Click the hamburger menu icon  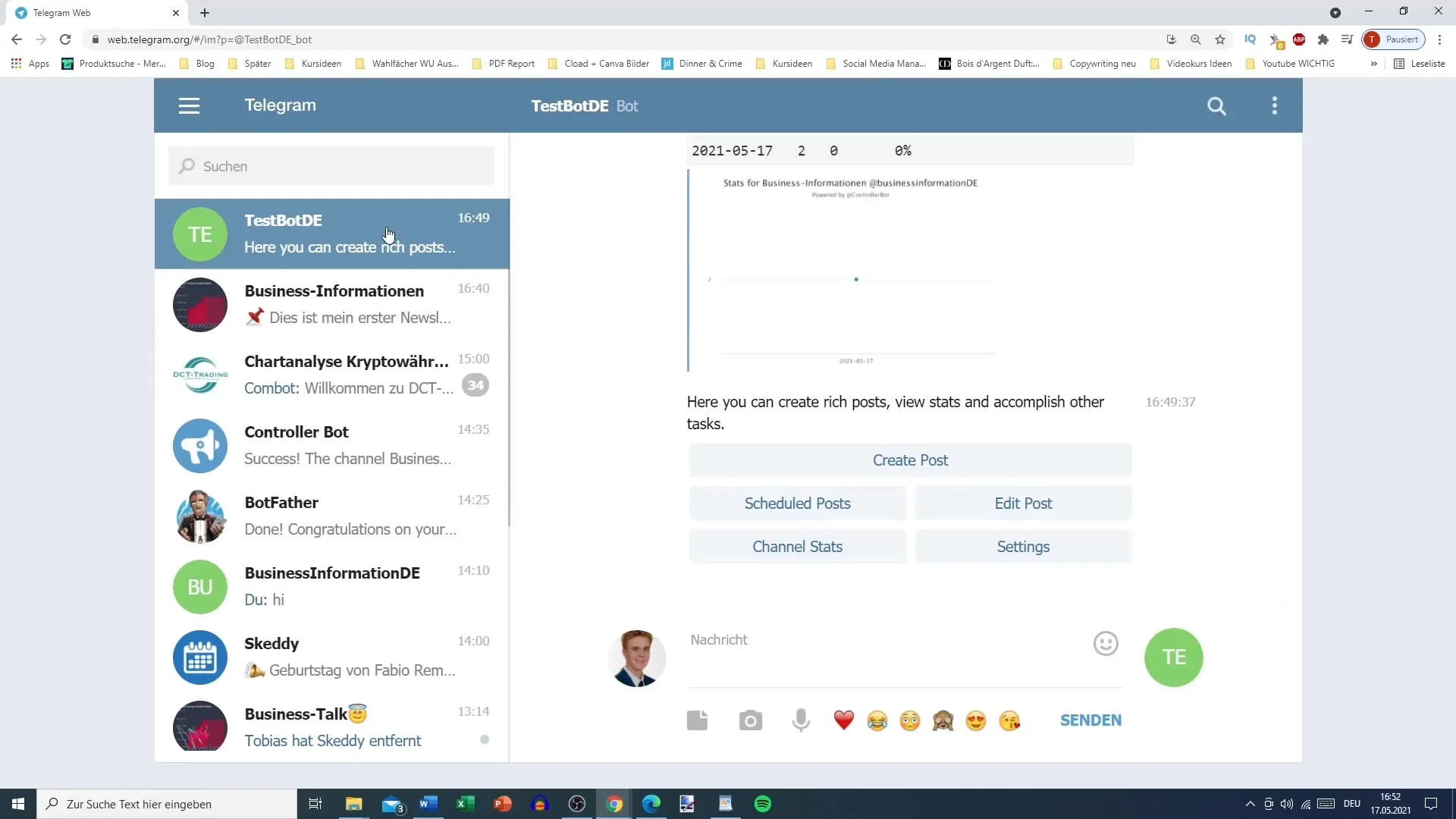[x=189, y=105]
